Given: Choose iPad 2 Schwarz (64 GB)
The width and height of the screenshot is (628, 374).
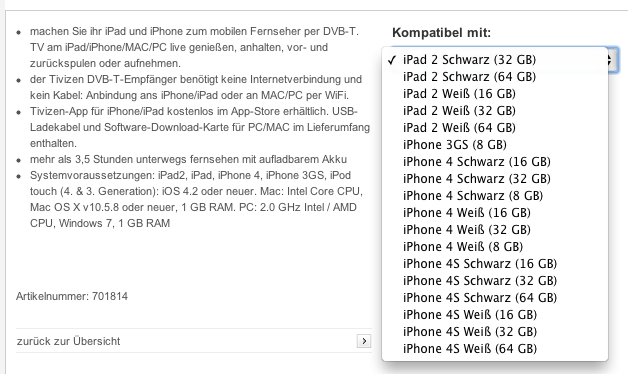Looking at the screenshot, I should coord(495,76).
